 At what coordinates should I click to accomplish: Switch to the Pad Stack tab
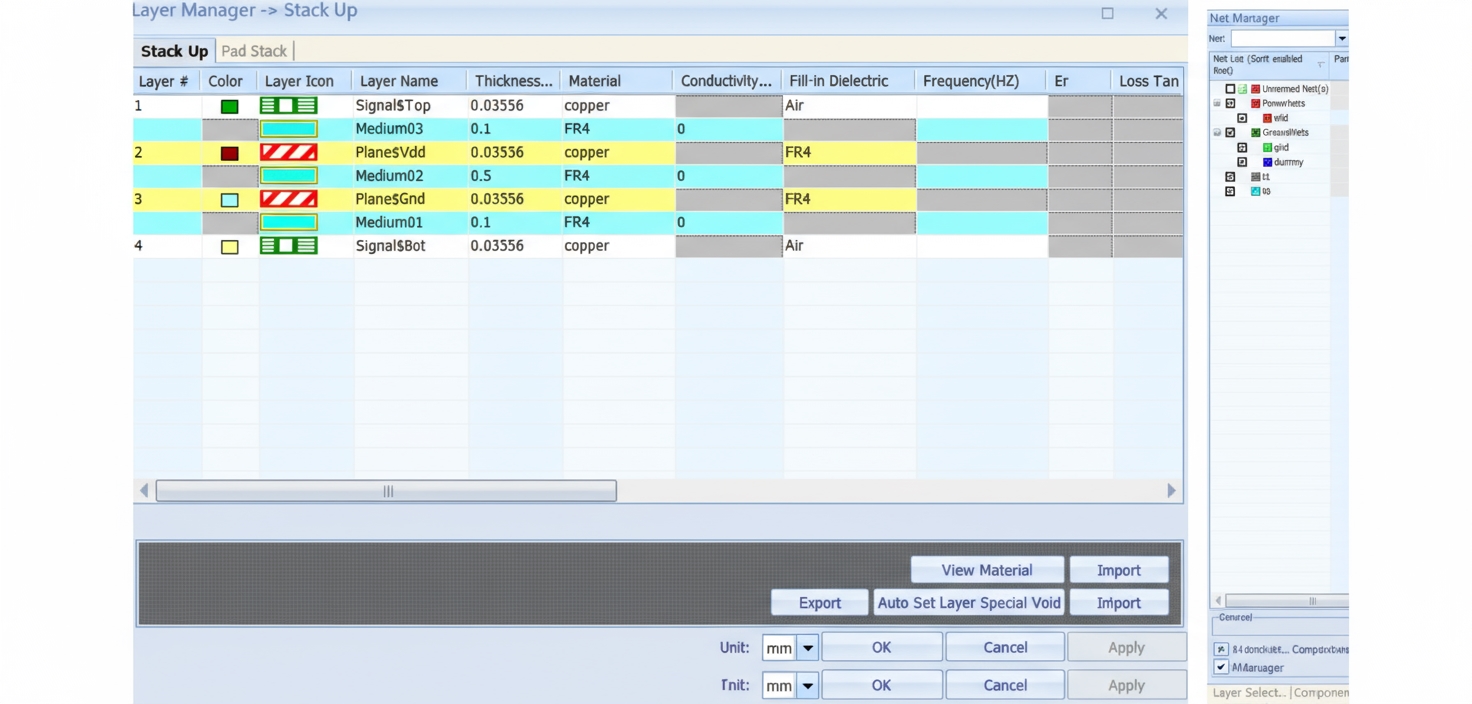point(254,50)
